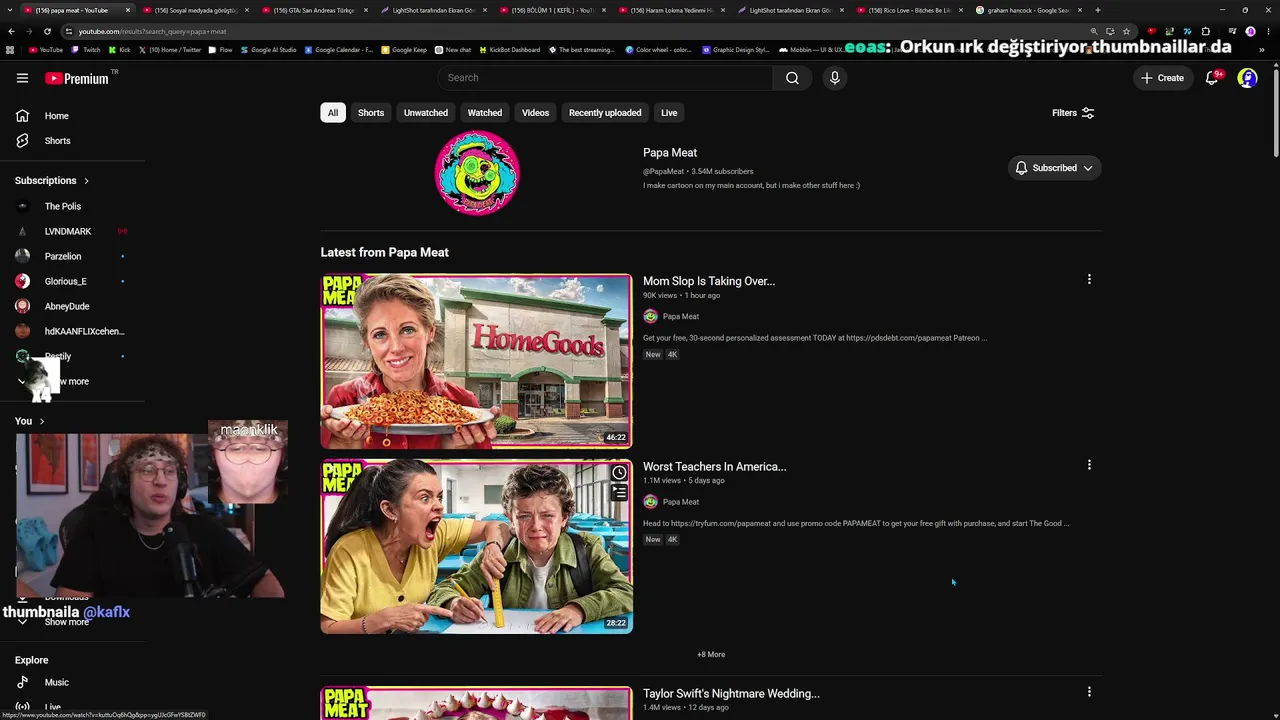Screen dimensions: 1280x720
Task: Open the hamburger guide menu
Action: click(22, 78)
